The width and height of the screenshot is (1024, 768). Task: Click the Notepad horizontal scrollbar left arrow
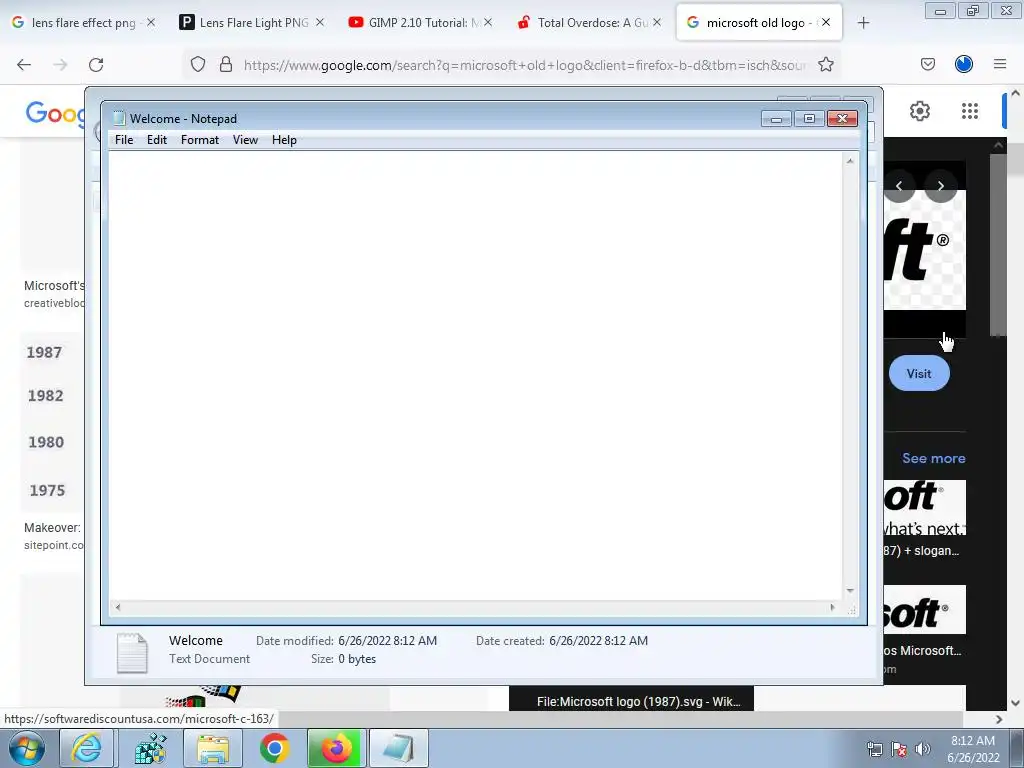pyautogui.click(x=118, y=607)
